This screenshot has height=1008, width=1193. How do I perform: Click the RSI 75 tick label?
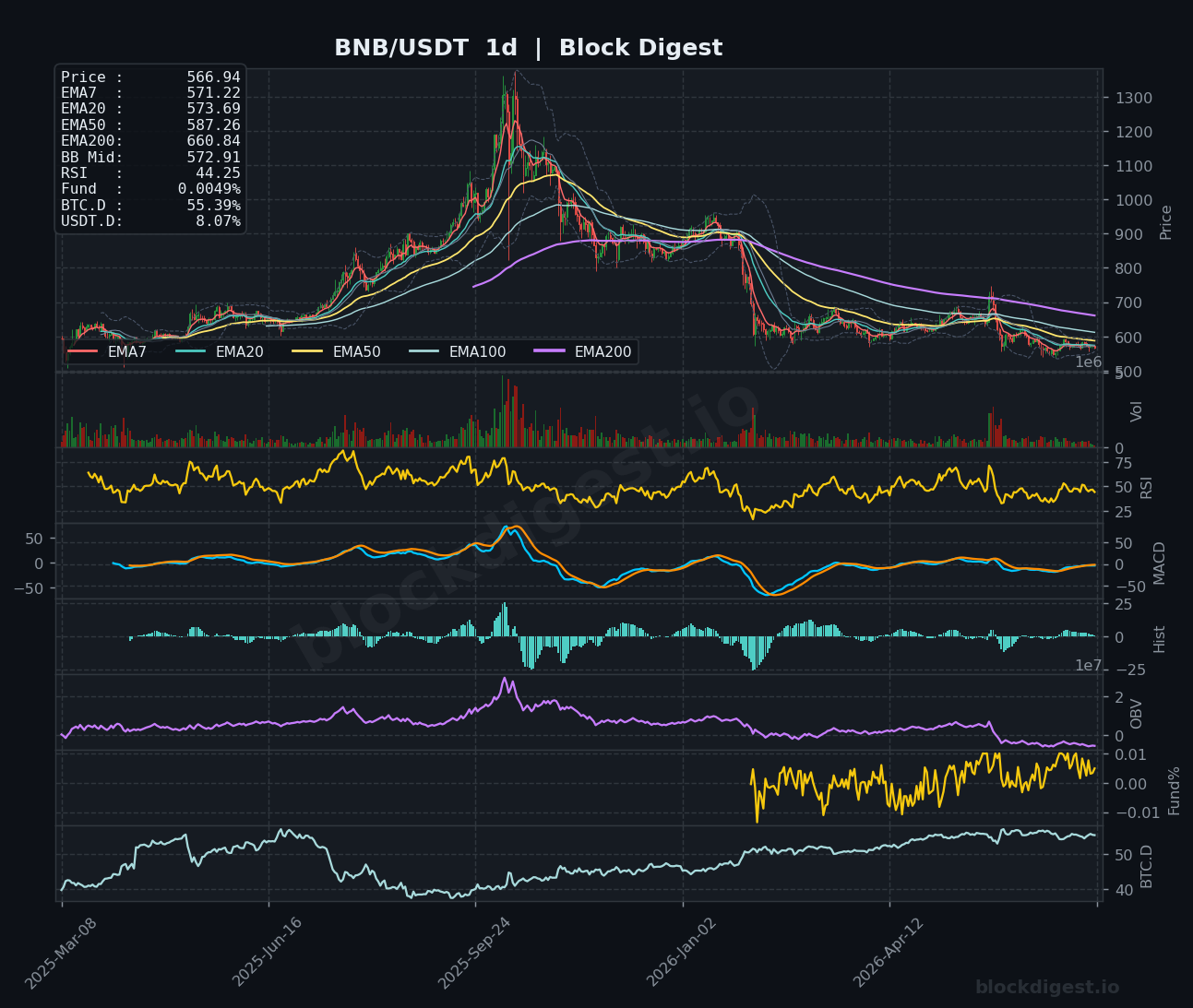[1123, 463]
